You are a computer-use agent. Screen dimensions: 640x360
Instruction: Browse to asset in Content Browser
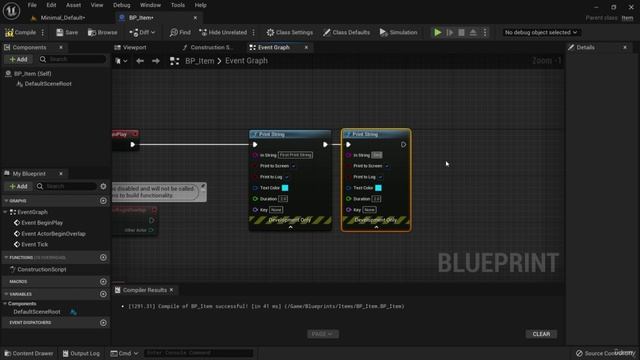tap(102, 32)
